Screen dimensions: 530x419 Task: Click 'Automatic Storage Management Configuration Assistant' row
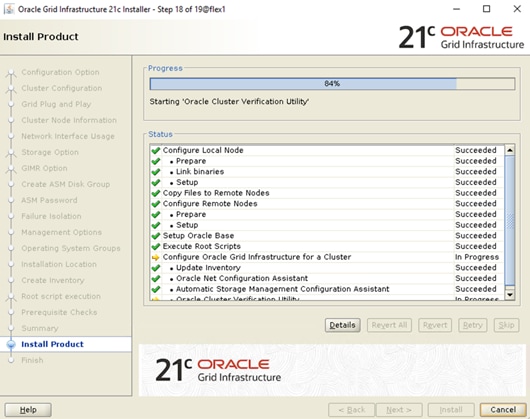[283, 289]
